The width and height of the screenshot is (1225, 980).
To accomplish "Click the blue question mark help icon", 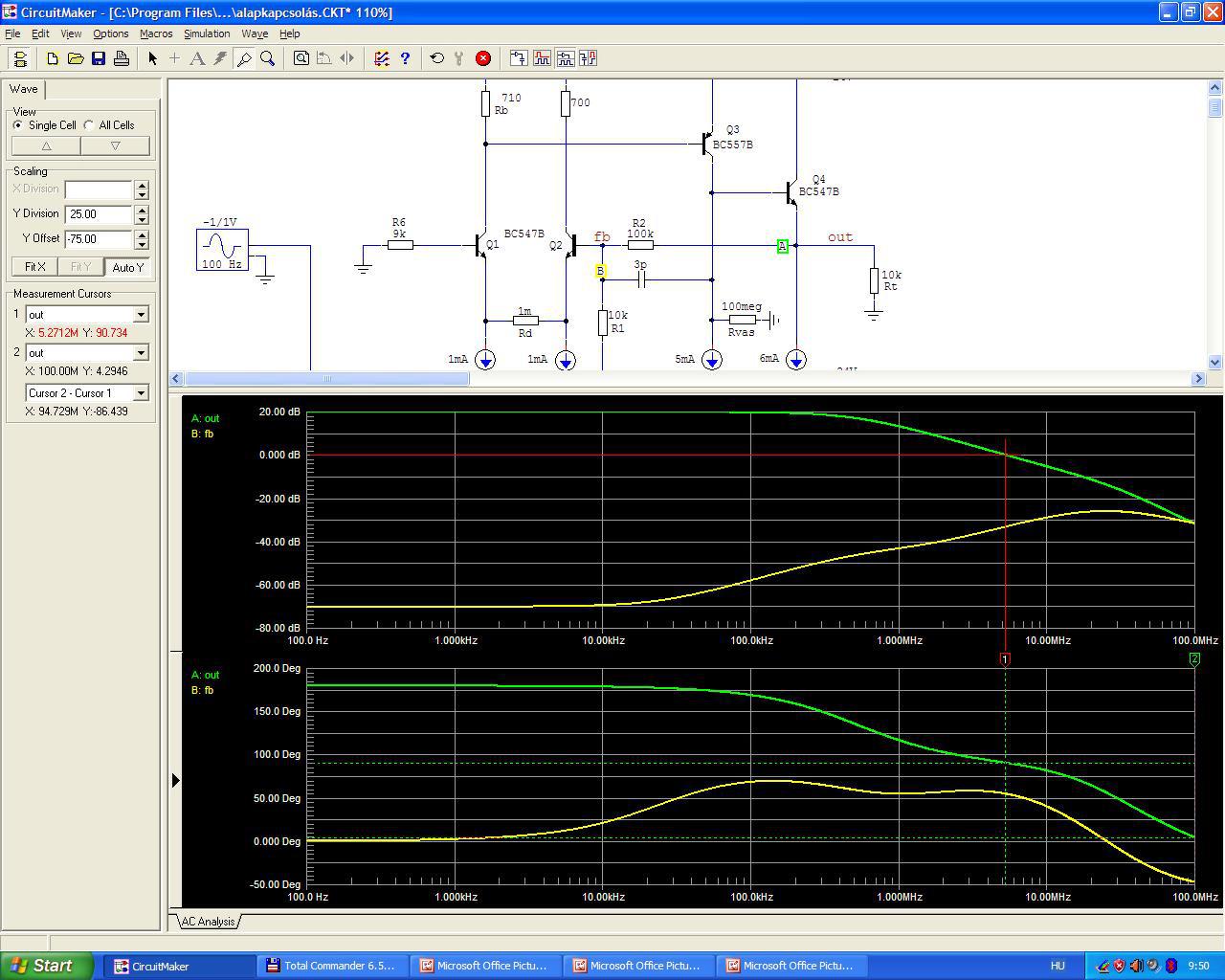I will (x=405, y=58).
